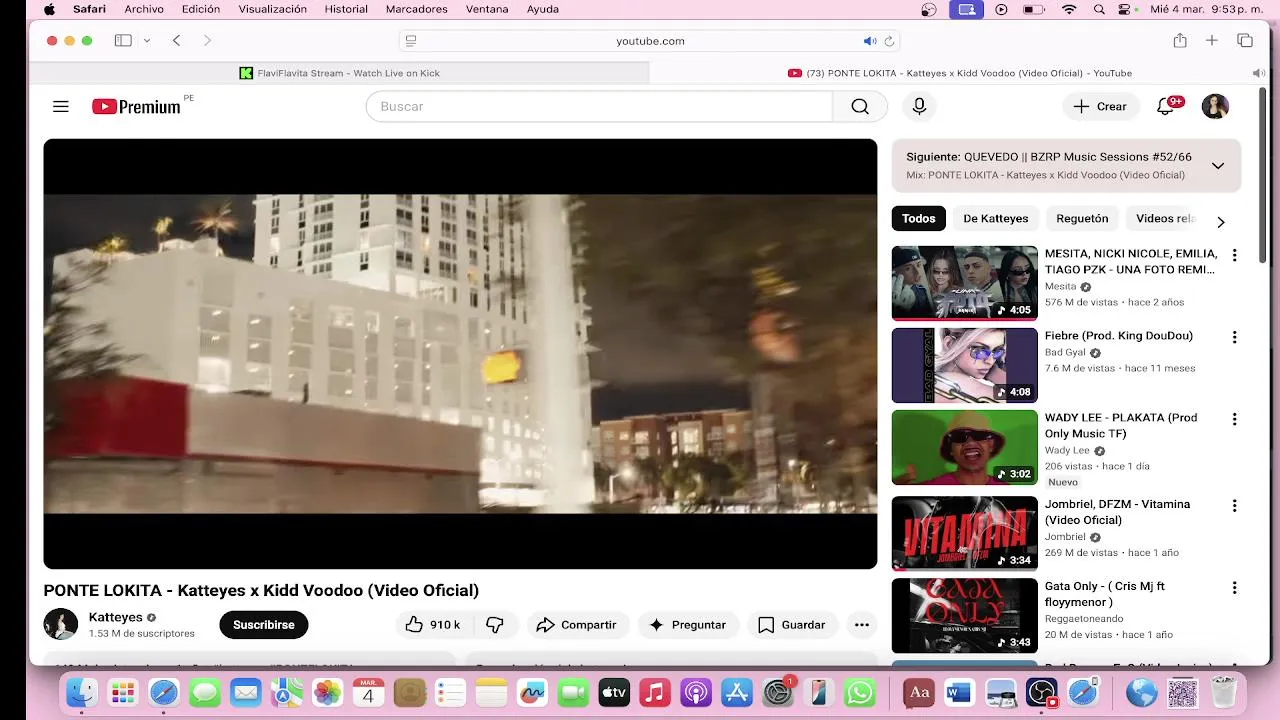Open options for Vitamina video
The image size is (1280, 720).
pos(1234,506)
